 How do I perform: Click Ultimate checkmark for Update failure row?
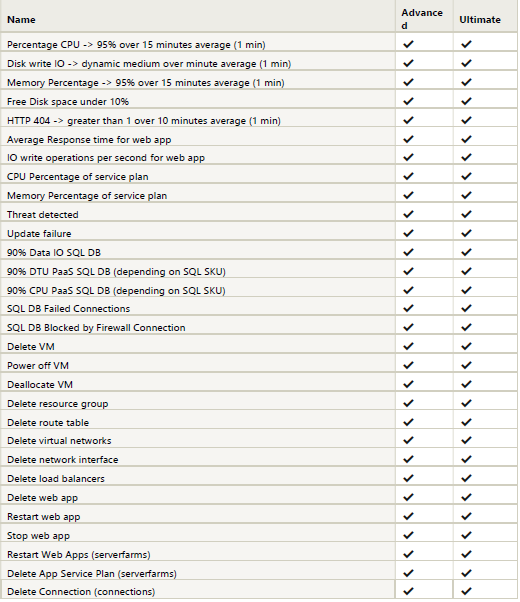click(x=466, y=233)
